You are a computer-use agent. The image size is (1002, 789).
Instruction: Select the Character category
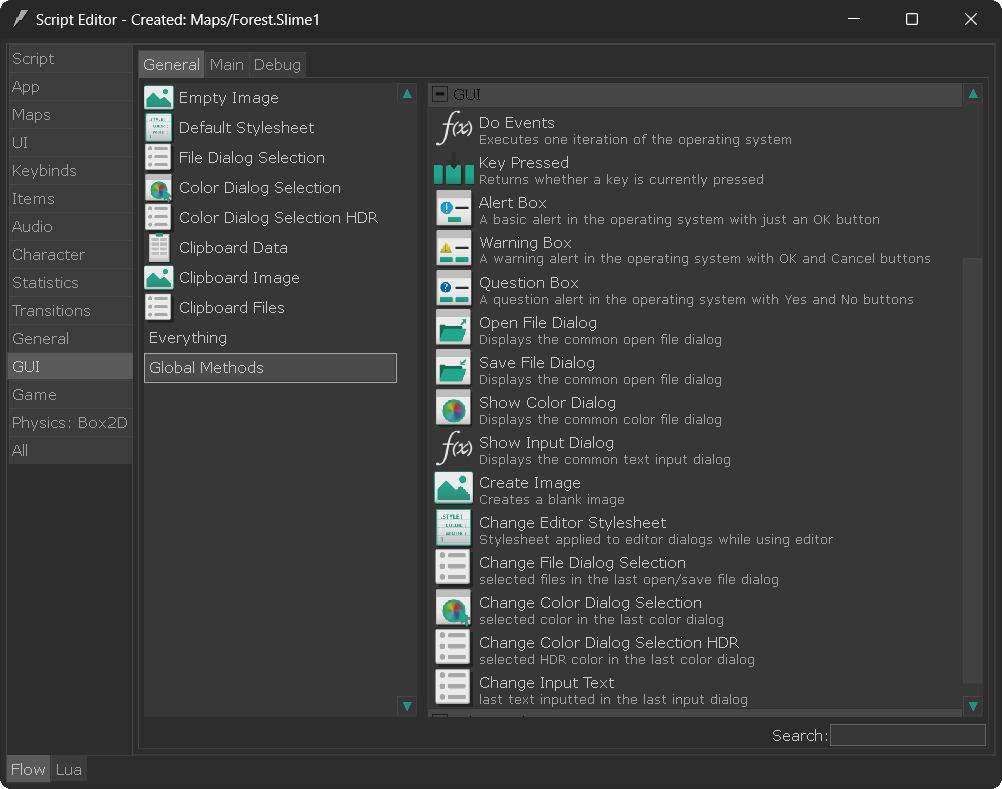pos(70,255)
